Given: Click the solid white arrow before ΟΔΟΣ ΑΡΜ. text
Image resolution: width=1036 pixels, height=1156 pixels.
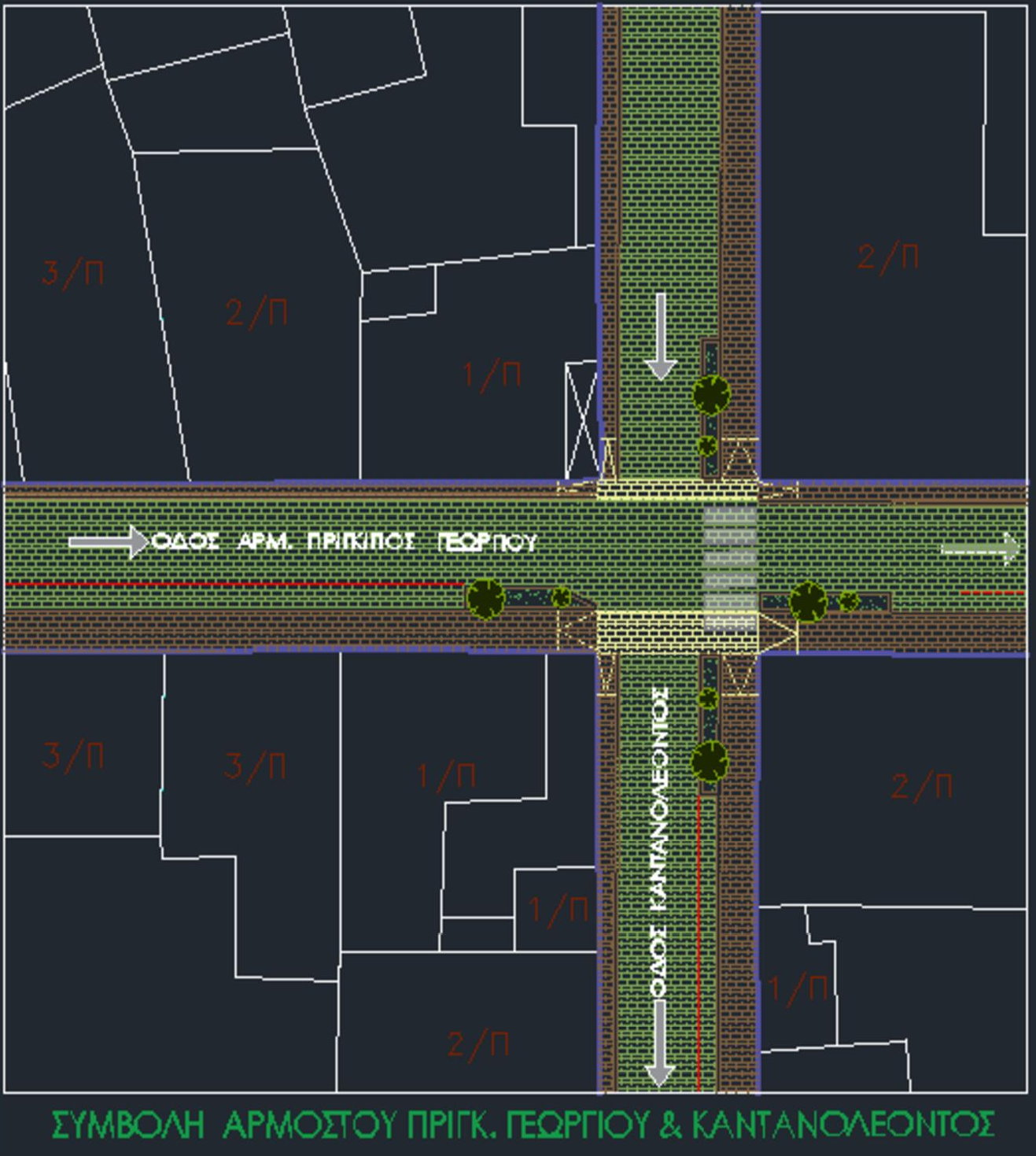Looking at the screenshot, I should point(108,542).
